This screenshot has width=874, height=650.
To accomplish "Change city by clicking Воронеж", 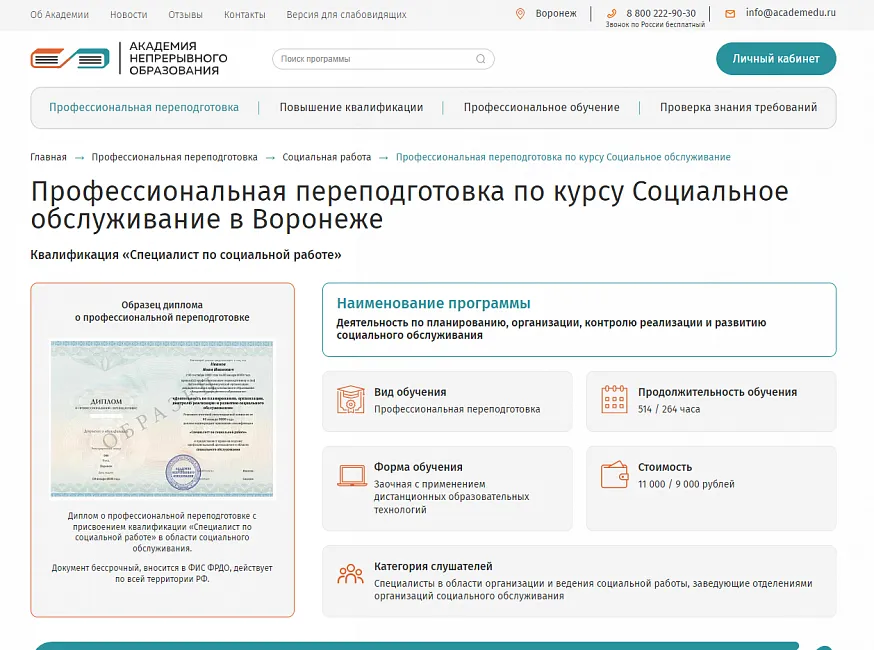I will (556, 13).
